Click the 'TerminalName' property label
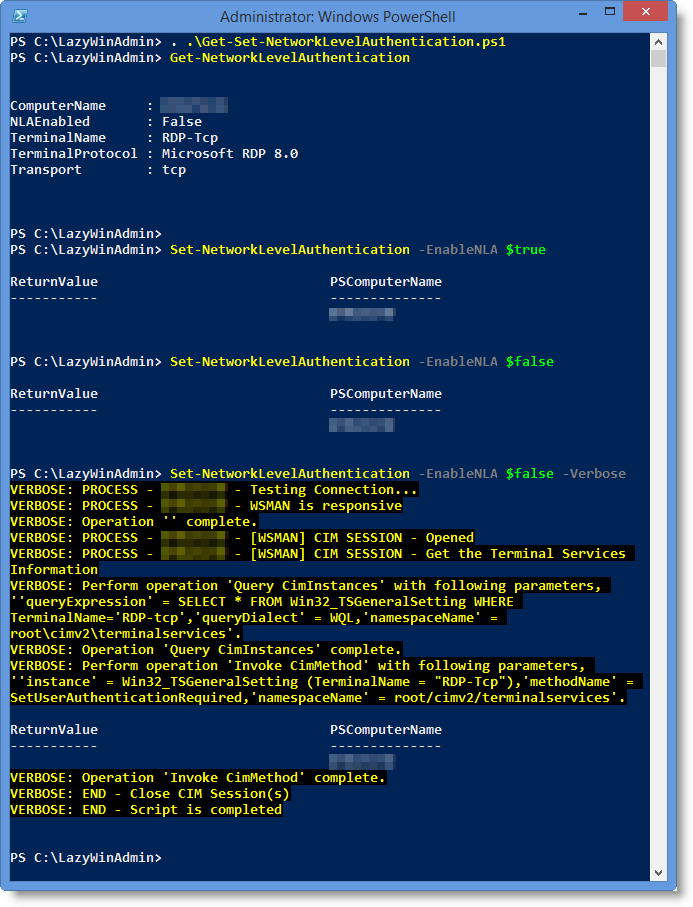The image size is (693, 907). click(58, 138)
